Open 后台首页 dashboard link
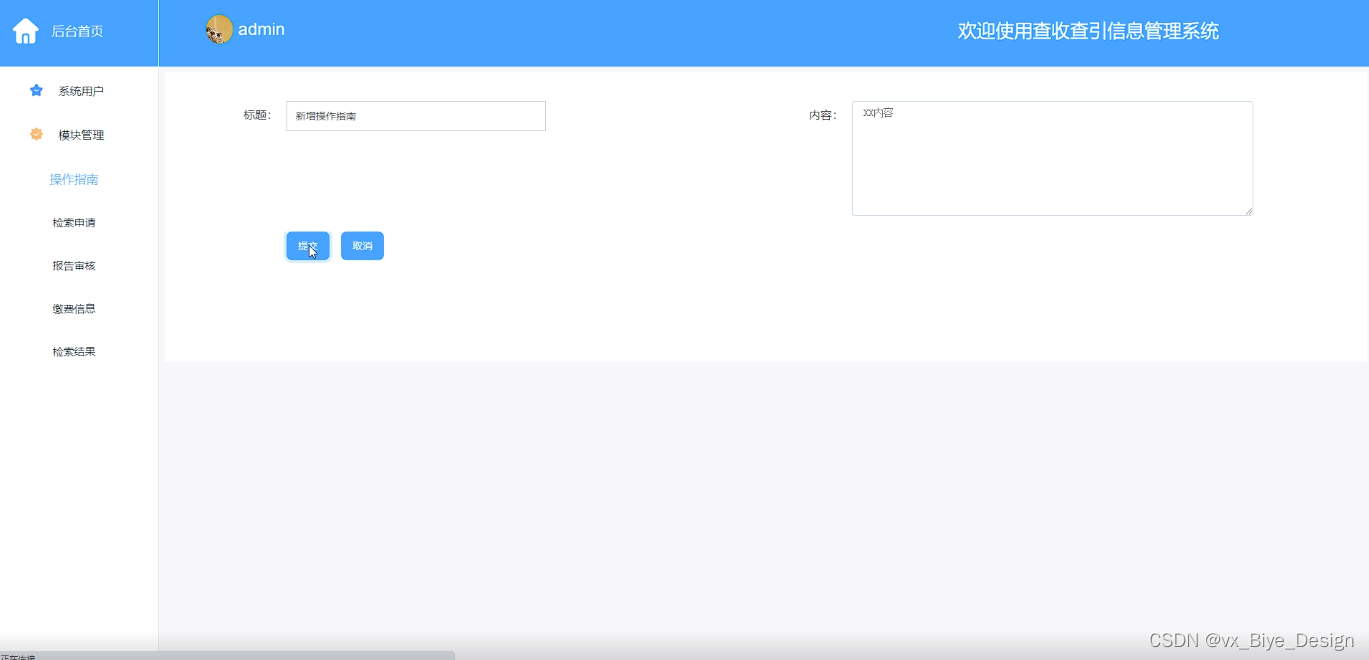 [x=77, y=31]
